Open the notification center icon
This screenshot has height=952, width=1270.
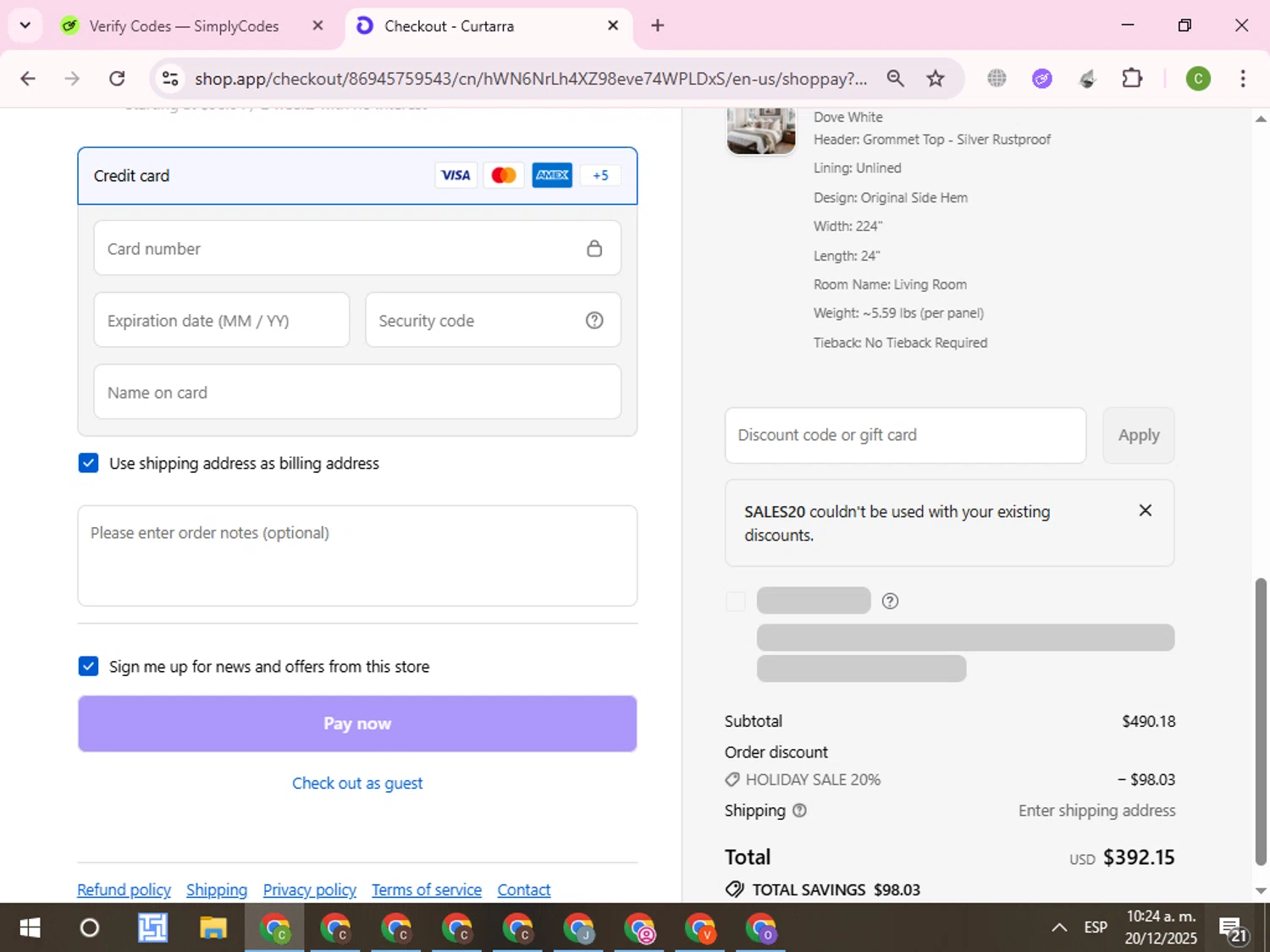[1234, 929]
